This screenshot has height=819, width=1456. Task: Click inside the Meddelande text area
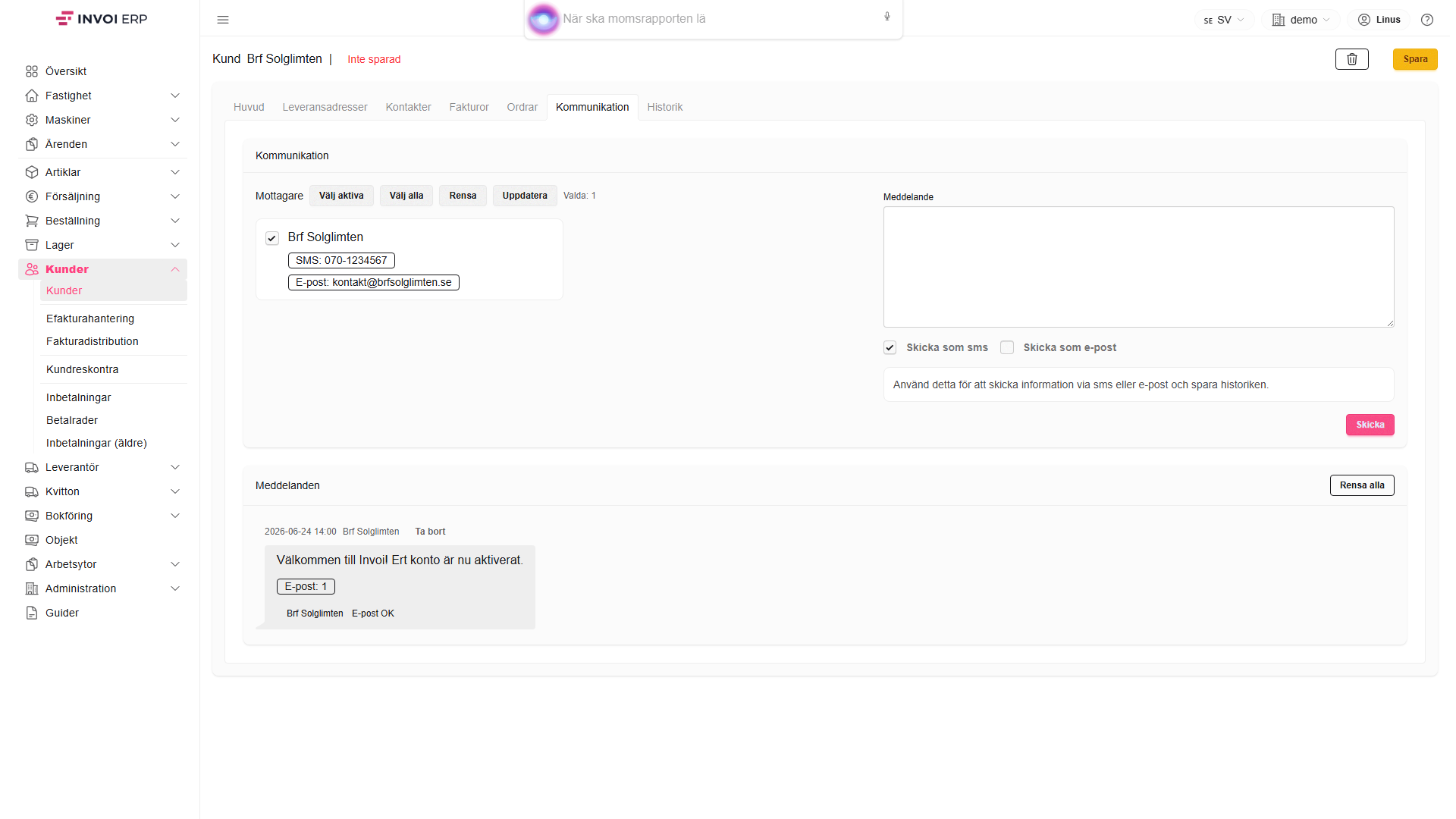1138,267
